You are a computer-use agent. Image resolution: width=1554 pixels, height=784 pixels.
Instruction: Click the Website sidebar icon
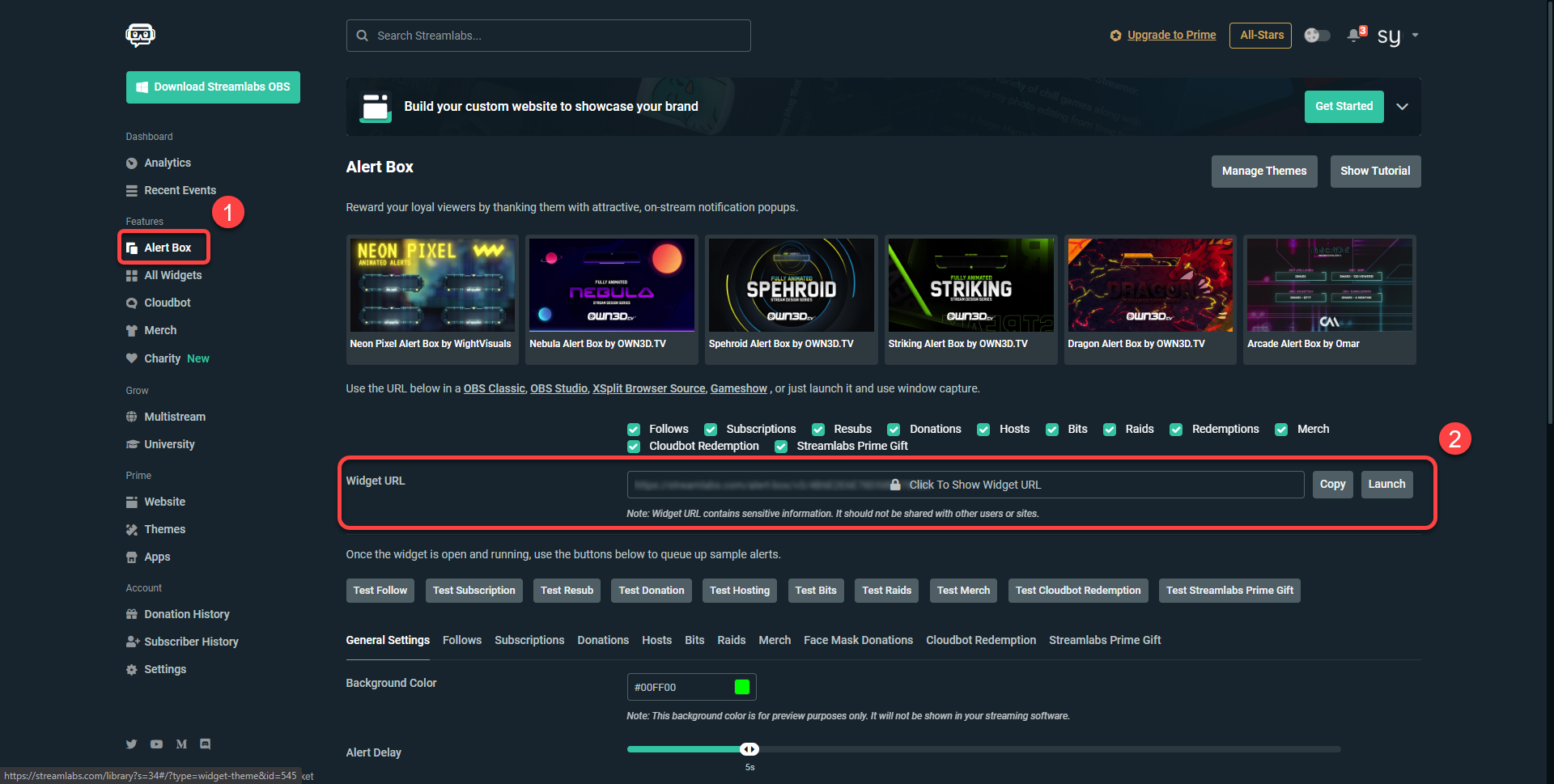click(x=131, y=502)
